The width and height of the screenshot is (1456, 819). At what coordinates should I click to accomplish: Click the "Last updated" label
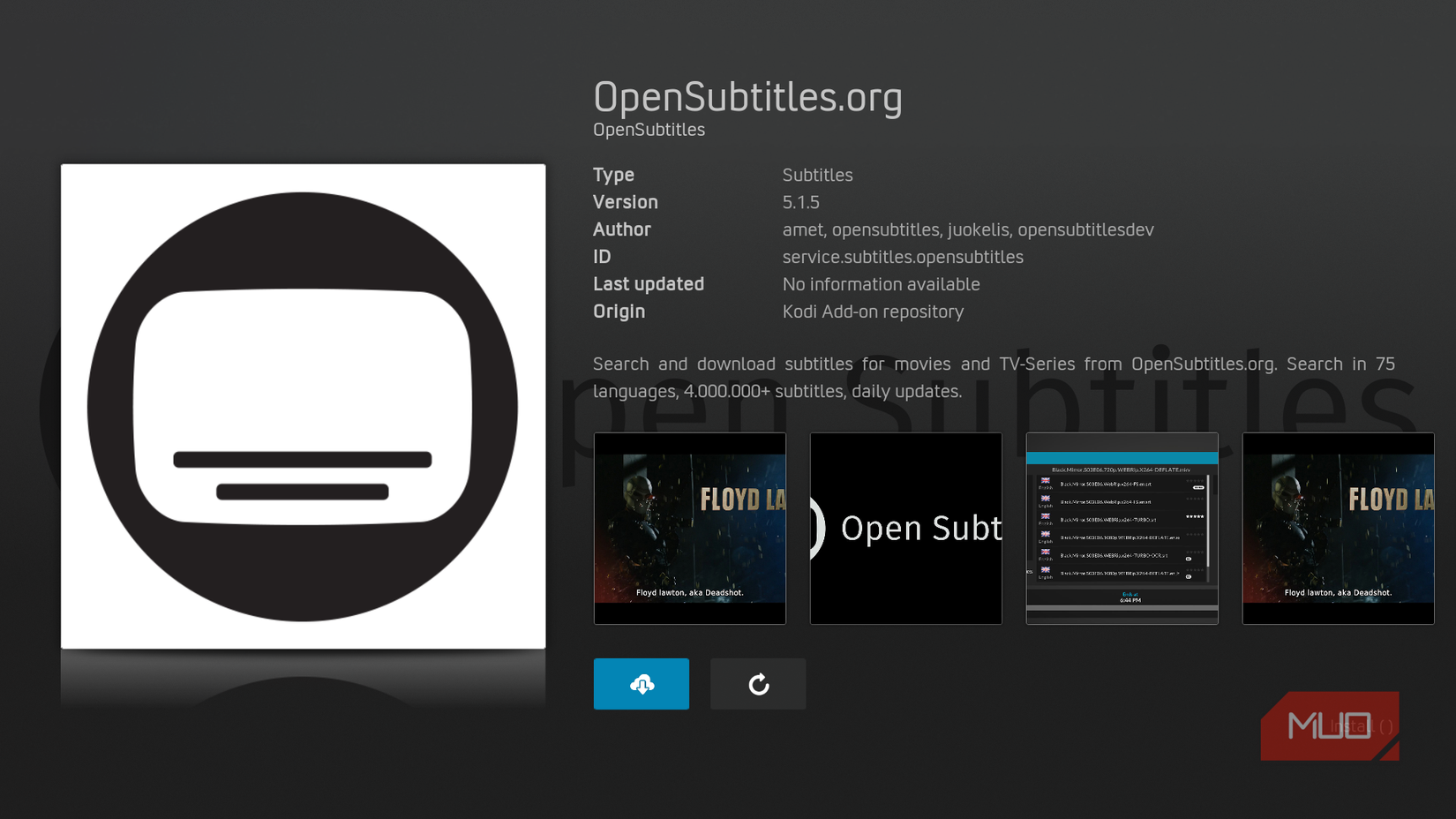649,284
